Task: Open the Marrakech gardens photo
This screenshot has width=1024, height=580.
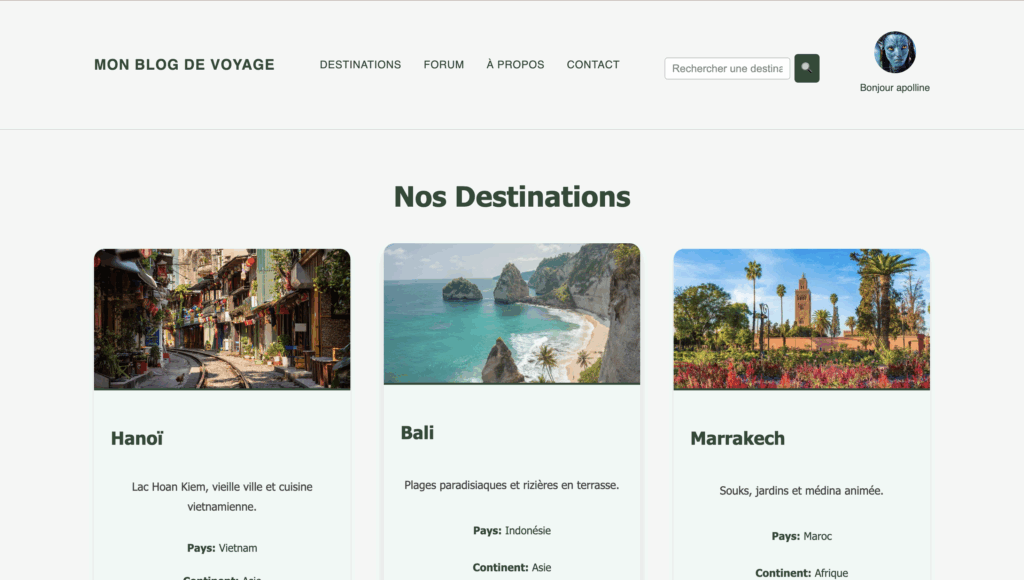Action: [x=802, y=319]
